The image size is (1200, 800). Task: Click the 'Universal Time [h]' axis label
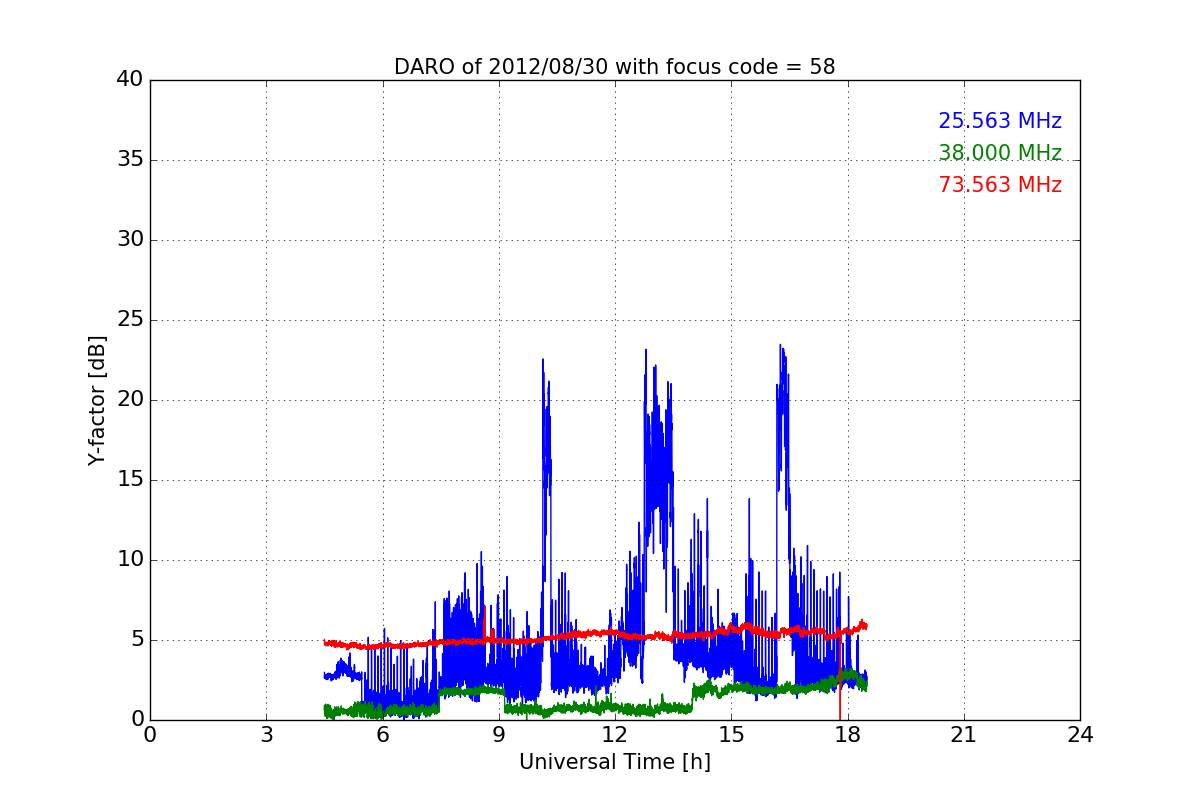pyautogui.click(x=615, y=762)
